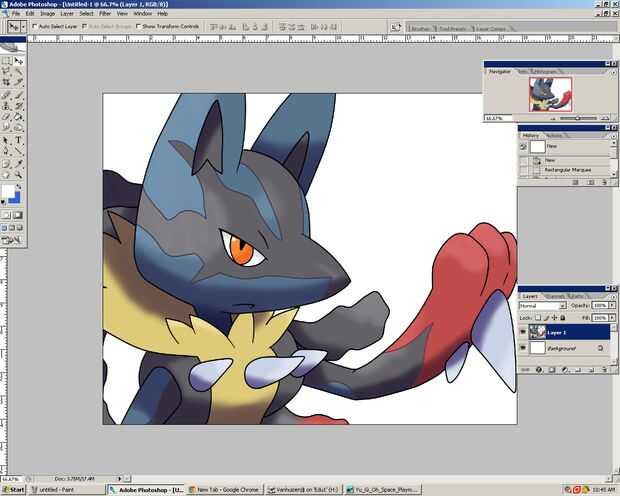Set history brush source for snapshot
620x496 pixels.
coord(524,147)
